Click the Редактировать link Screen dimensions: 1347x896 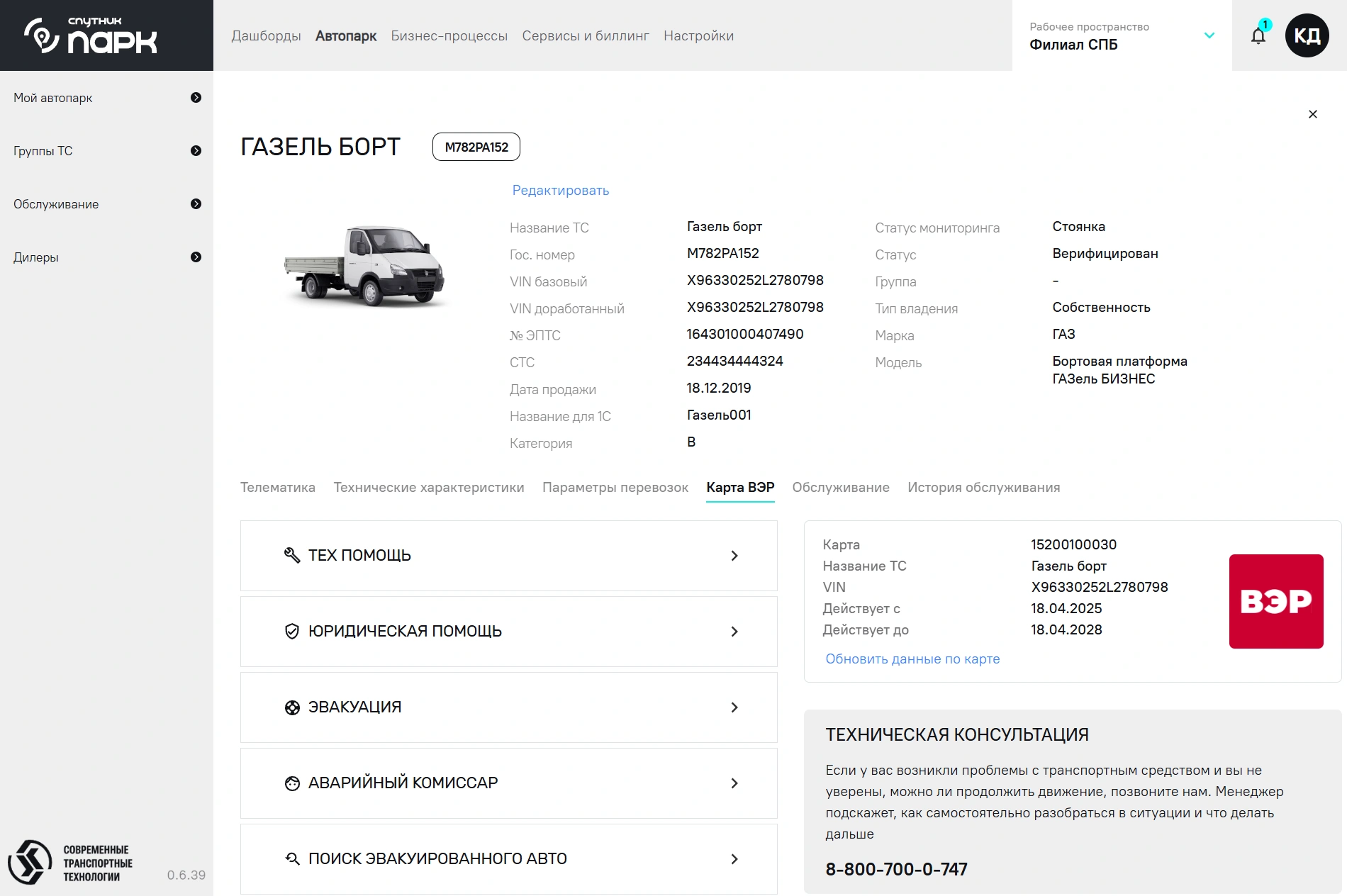pyautogui.click(x=560, y=191)
